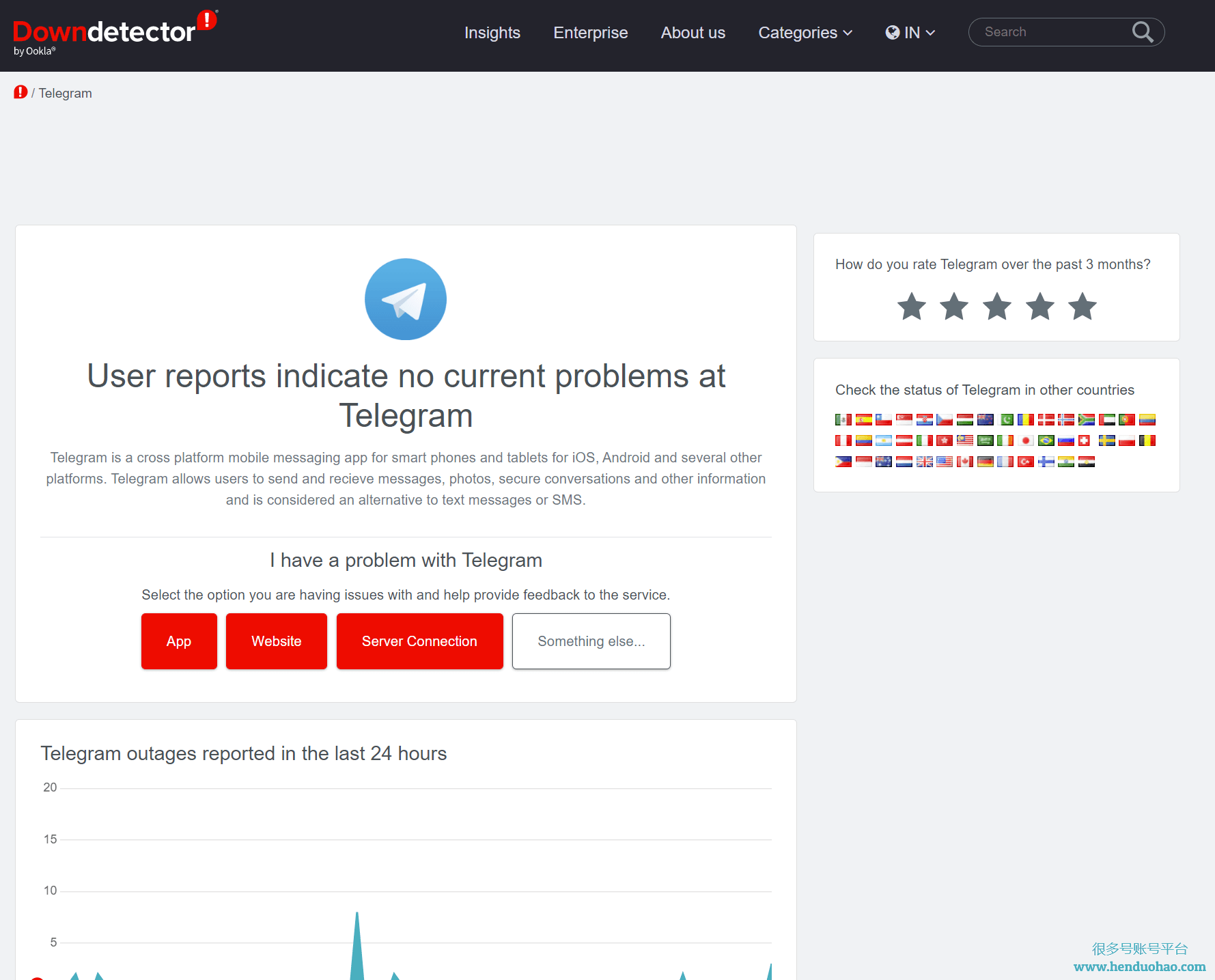Go to the Enterprise page
Image resolution: width=1215 pixels, height=980 pixels.
click(590, 33)
